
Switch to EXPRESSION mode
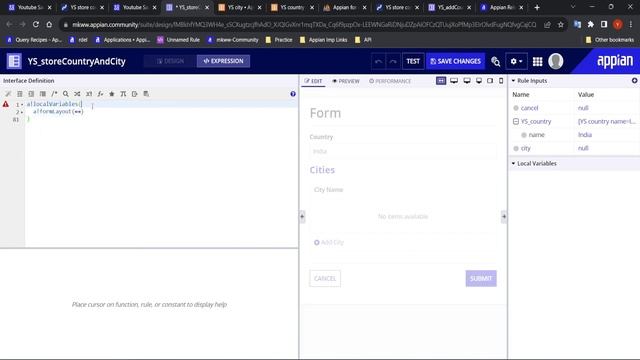click(223, 61)
